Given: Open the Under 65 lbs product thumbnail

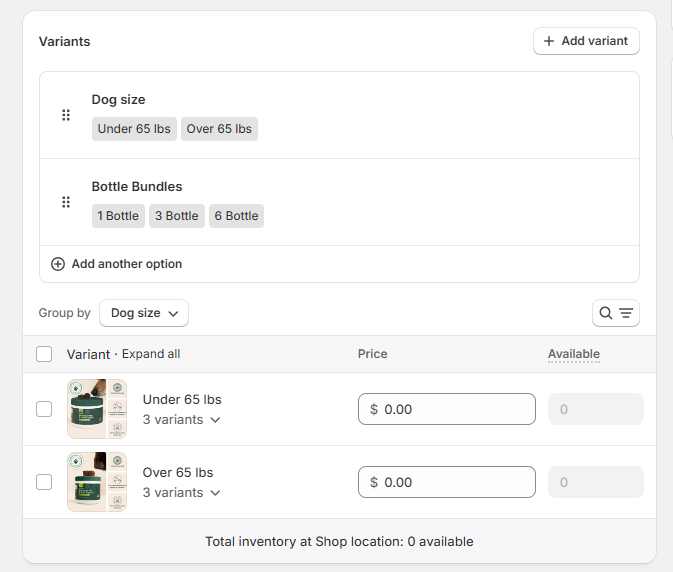Looking at the screenshot, I should tap(97, 409).
